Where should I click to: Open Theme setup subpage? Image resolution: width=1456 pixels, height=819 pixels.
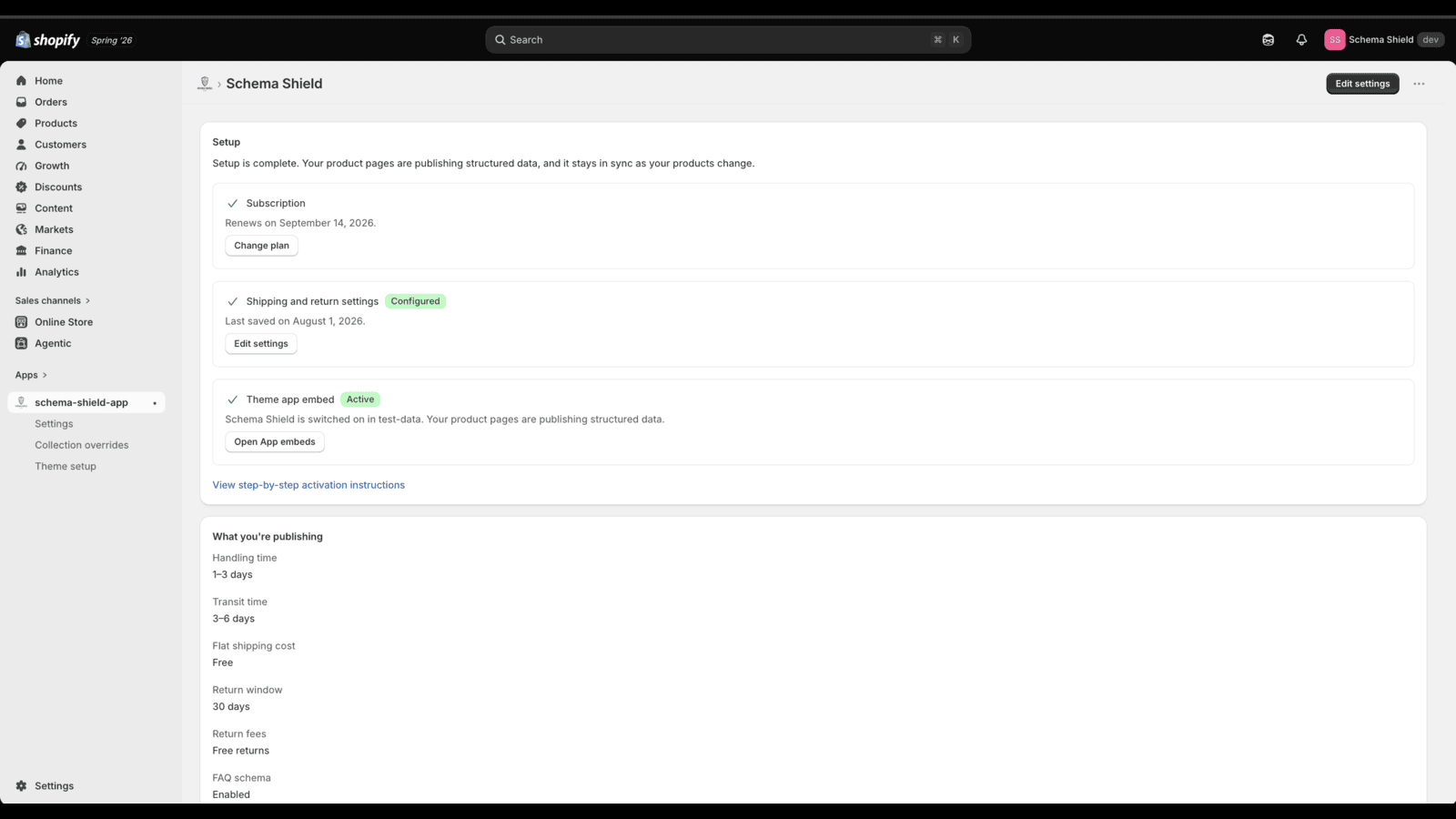pyautogui.click(x=66, y=467)
